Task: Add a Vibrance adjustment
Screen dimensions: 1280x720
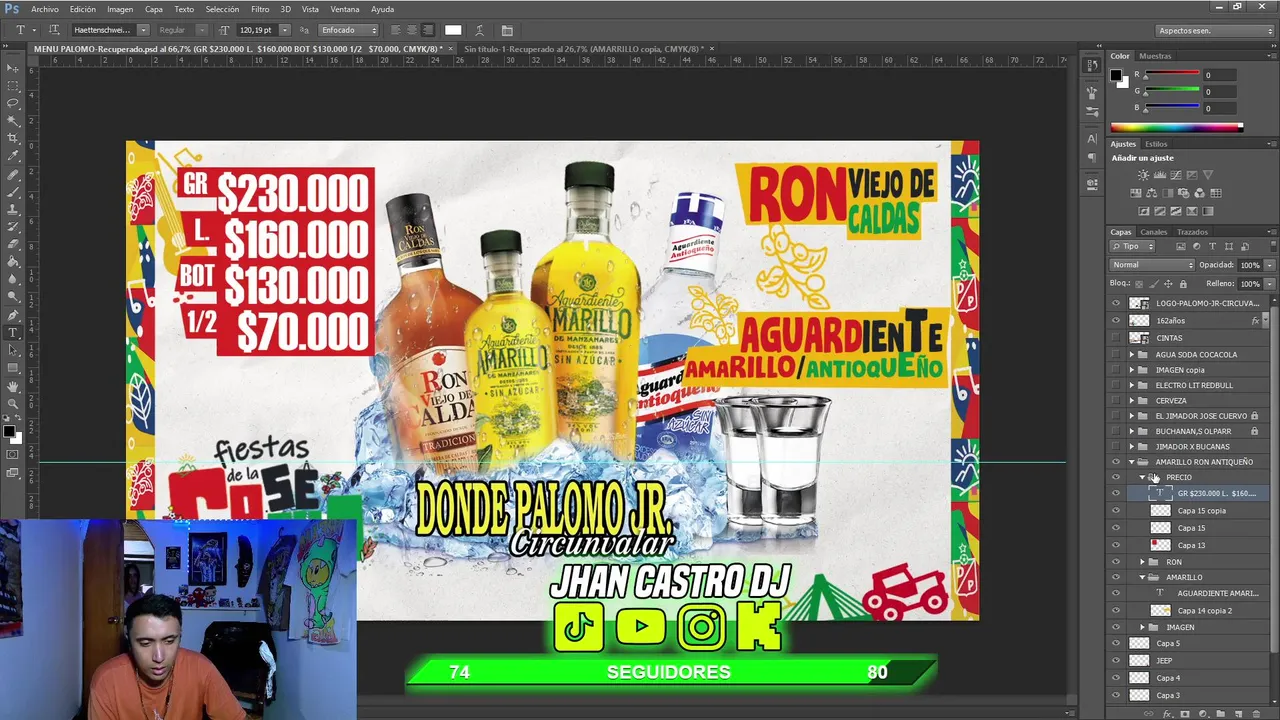Action: [x=1208, y=175]
